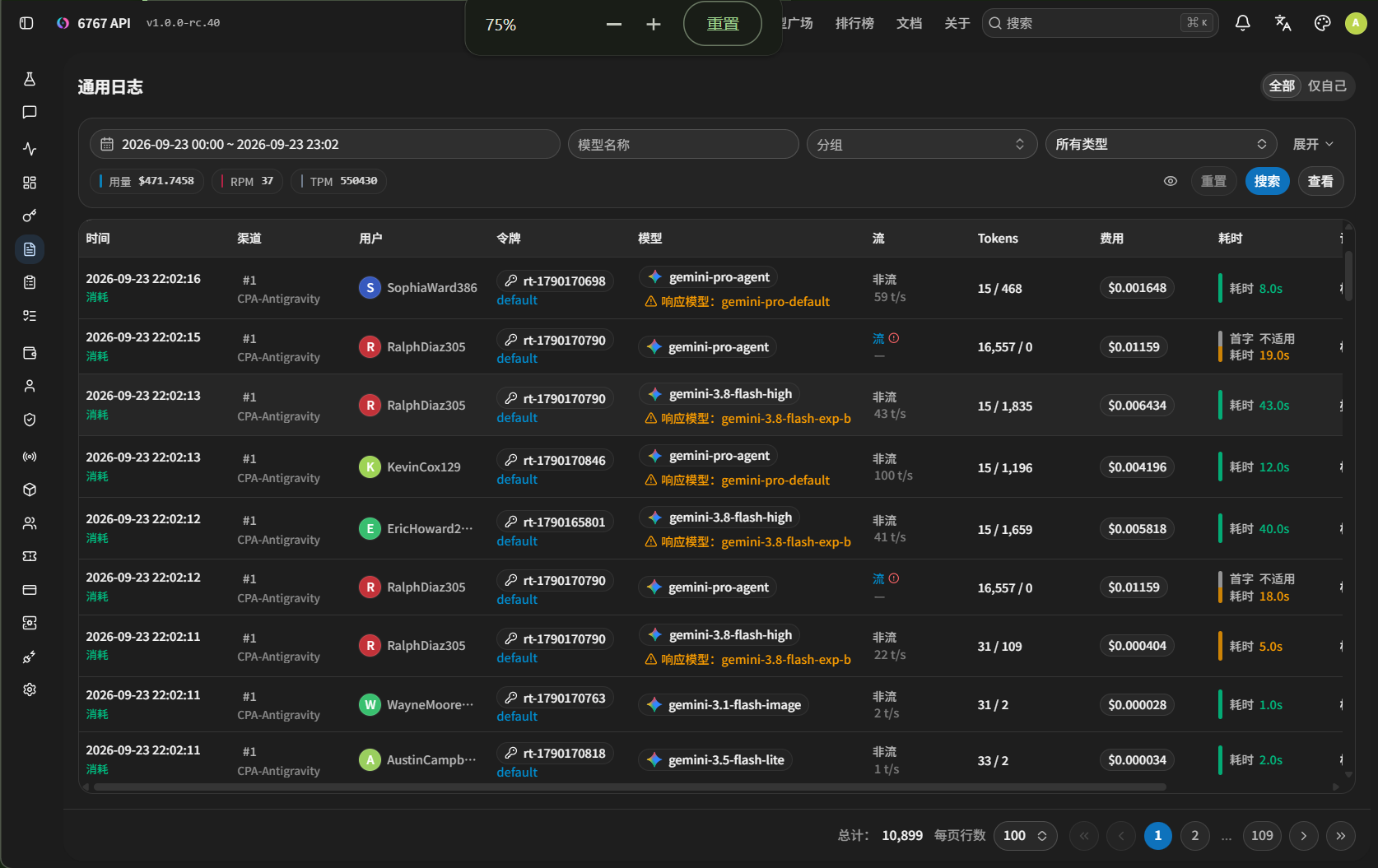Click the vertical table scrollbar
This screenshot has height=868, width=1378.
point(1348,276)
